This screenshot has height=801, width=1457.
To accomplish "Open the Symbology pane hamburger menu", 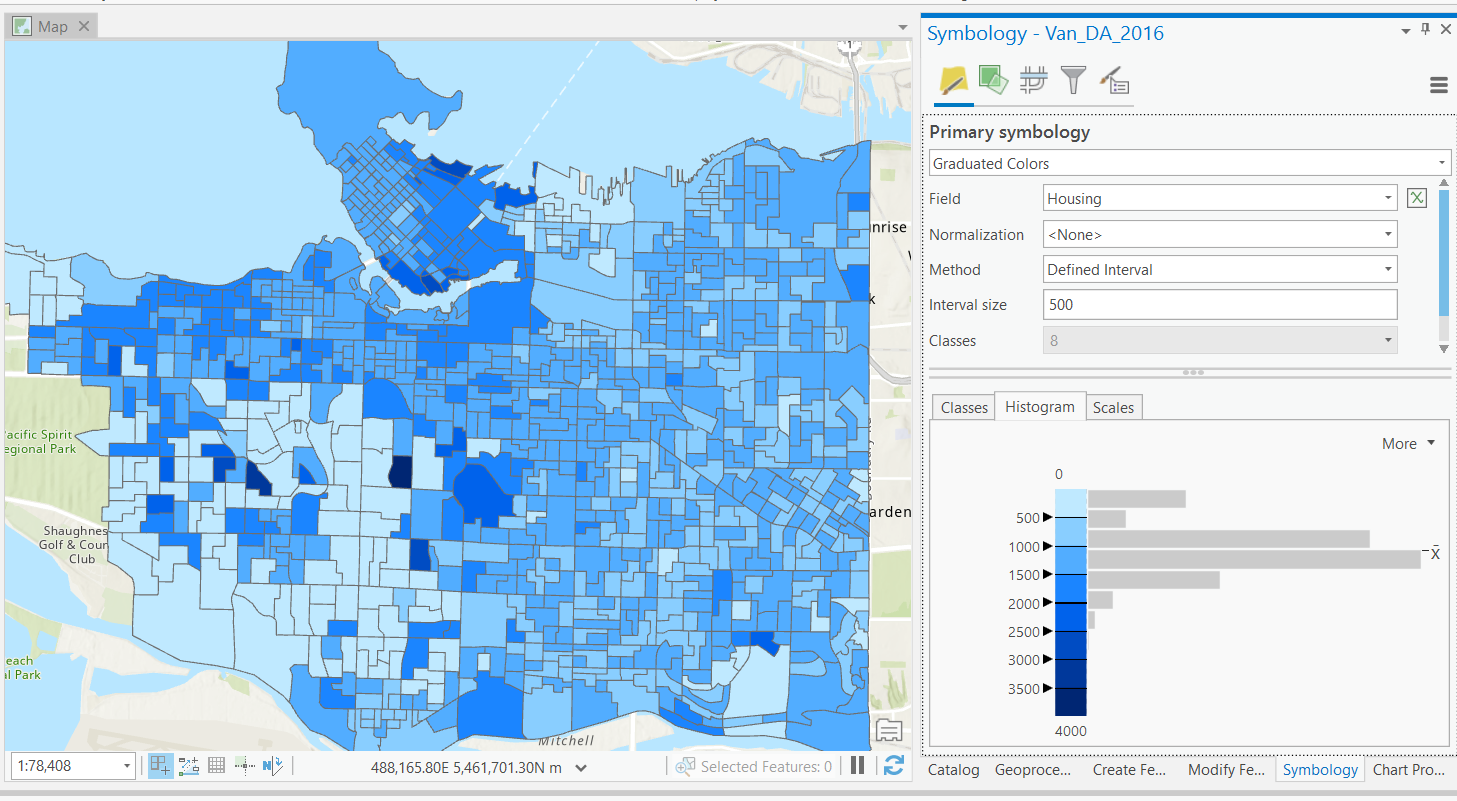I will pyautogui.click(x=1438, y=86).
